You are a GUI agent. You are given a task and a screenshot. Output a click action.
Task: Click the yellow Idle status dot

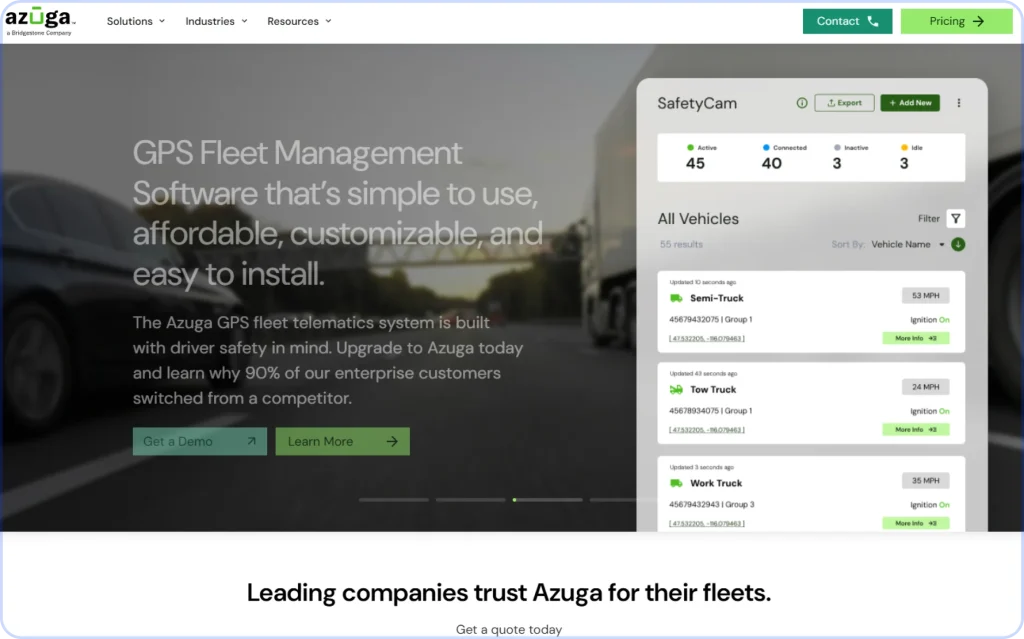click(x=904, y=148)
